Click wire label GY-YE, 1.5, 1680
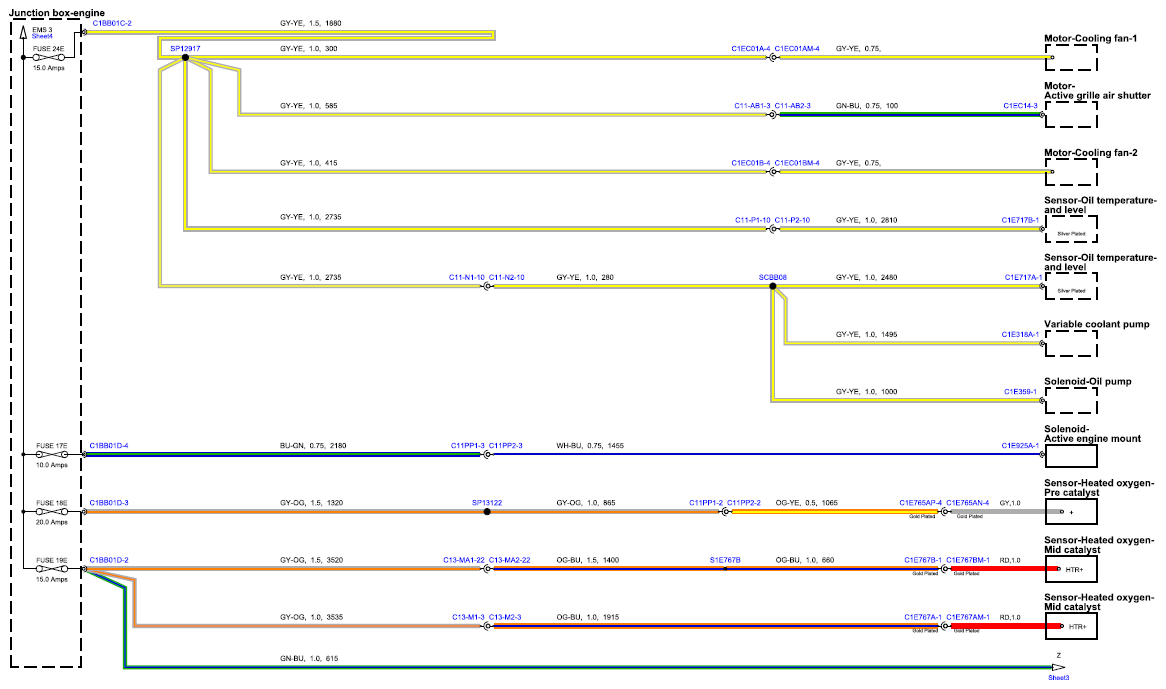The width and height of the screenshot is (1166, 689). 311,23
